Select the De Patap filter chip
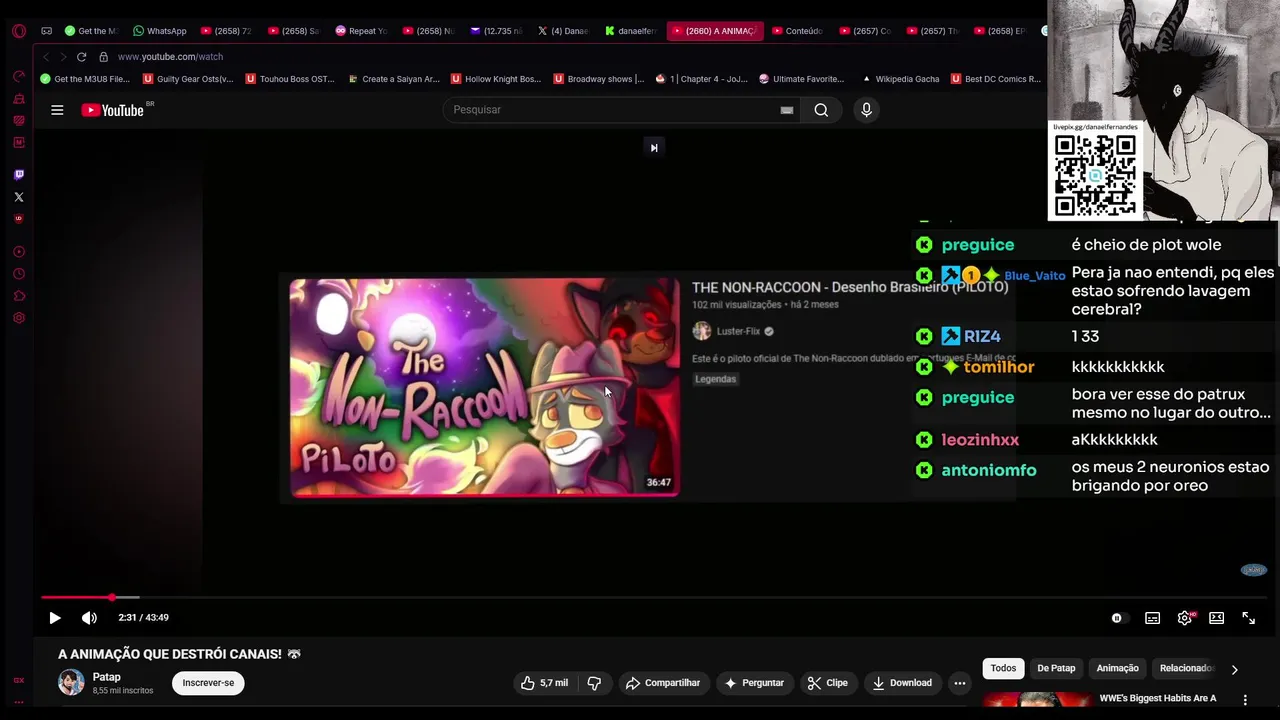This screenshot has height=720, width=1280. (x=1056, y=668)
